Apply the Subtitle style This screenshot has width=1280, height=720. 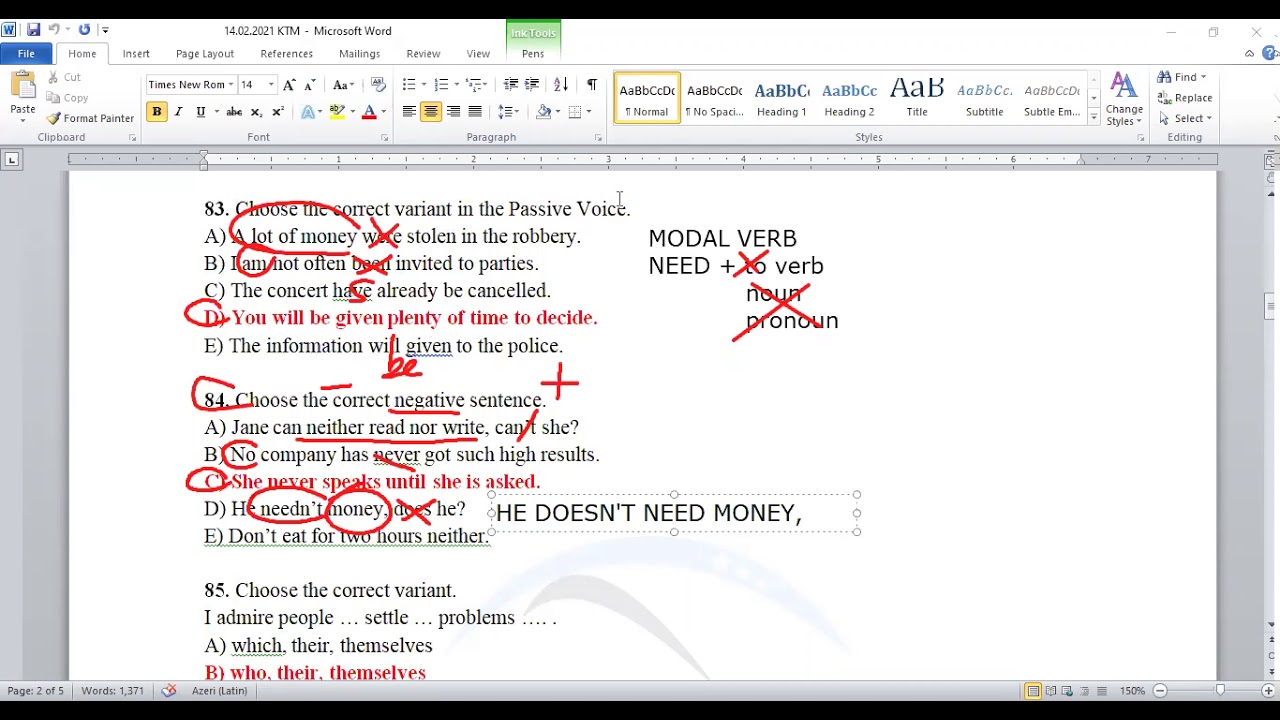984,98
